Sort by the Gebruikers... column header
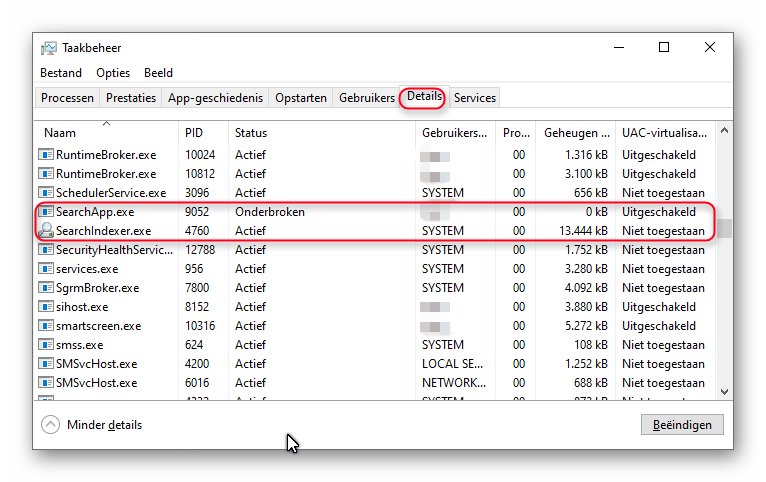 point(455,133)
